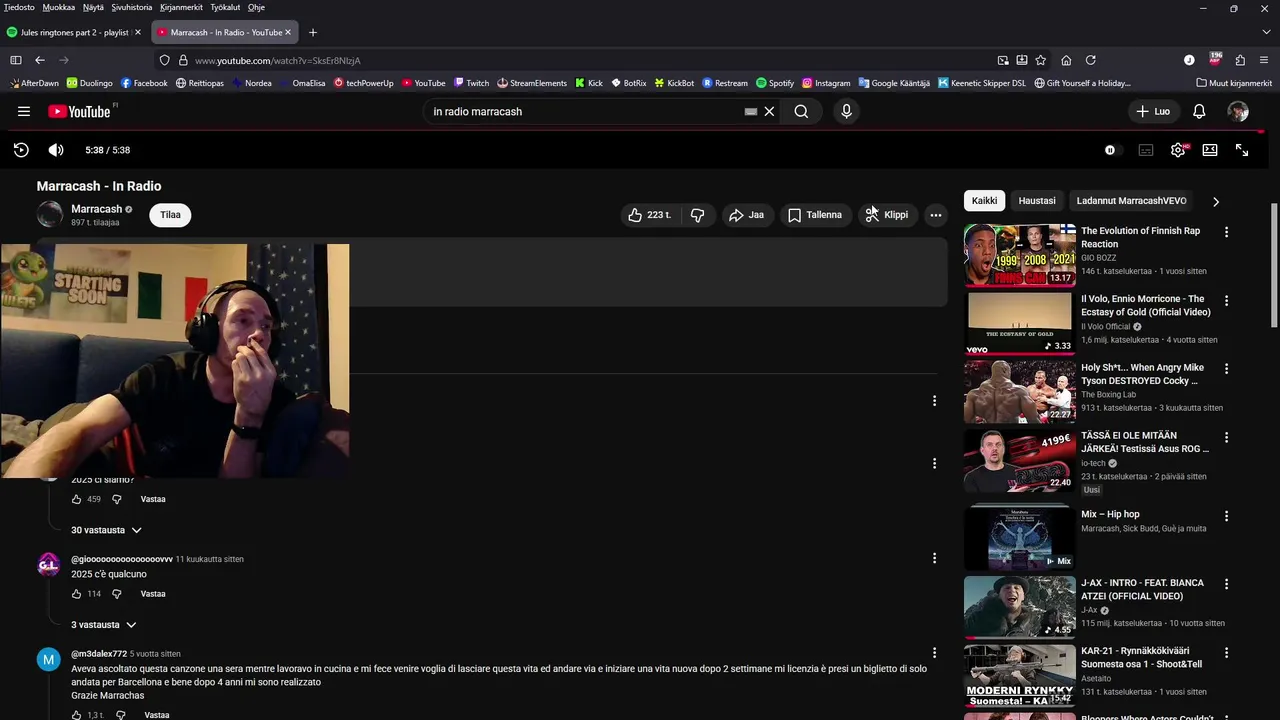Image resolution: width=1280 pixels, height=720 pixels.
Task: Reload the page with the refresh icon
Action: (x=1091, y=60)
